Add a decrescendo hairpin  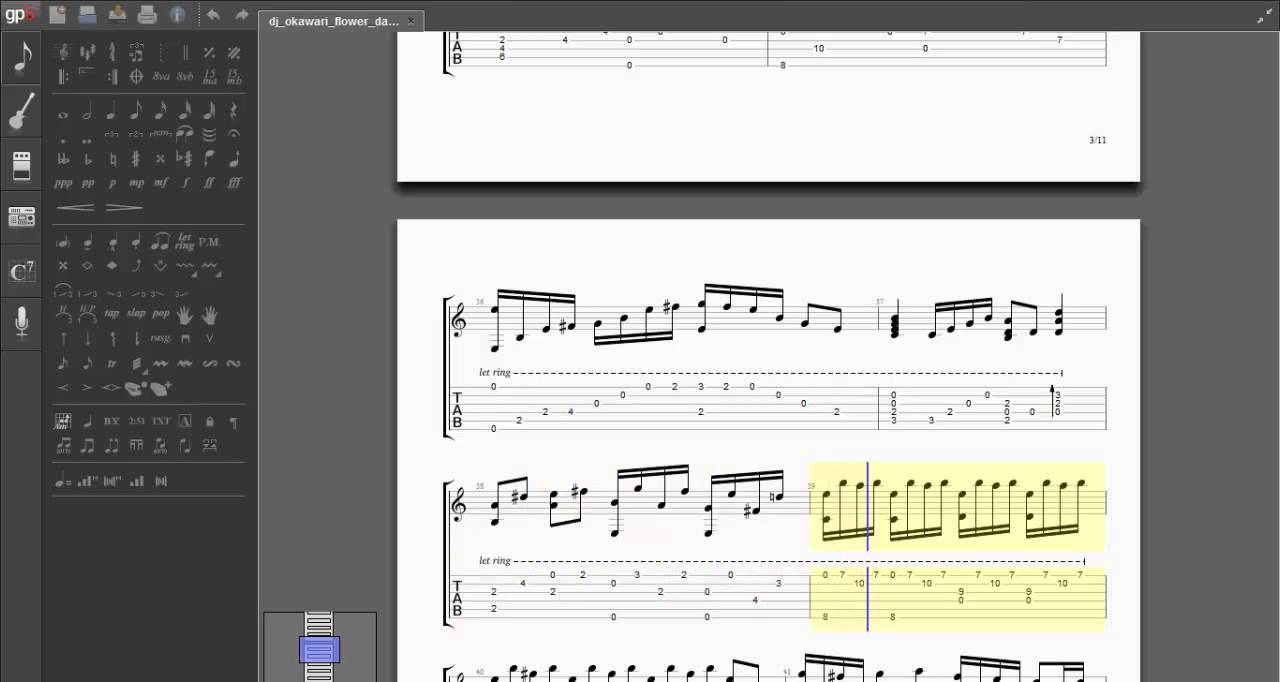[124, 207]
